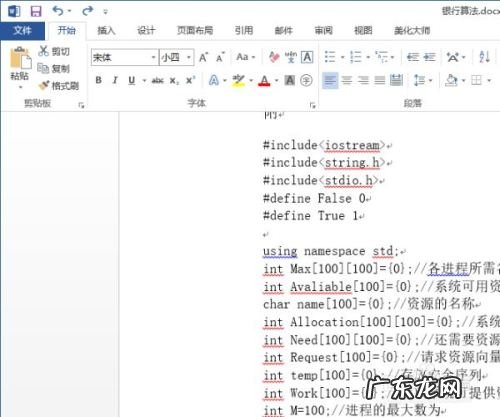Viewport: 500px width, 417px height.
Task: Open the 字体 font dialog launcher
Action: click(312, 105)
